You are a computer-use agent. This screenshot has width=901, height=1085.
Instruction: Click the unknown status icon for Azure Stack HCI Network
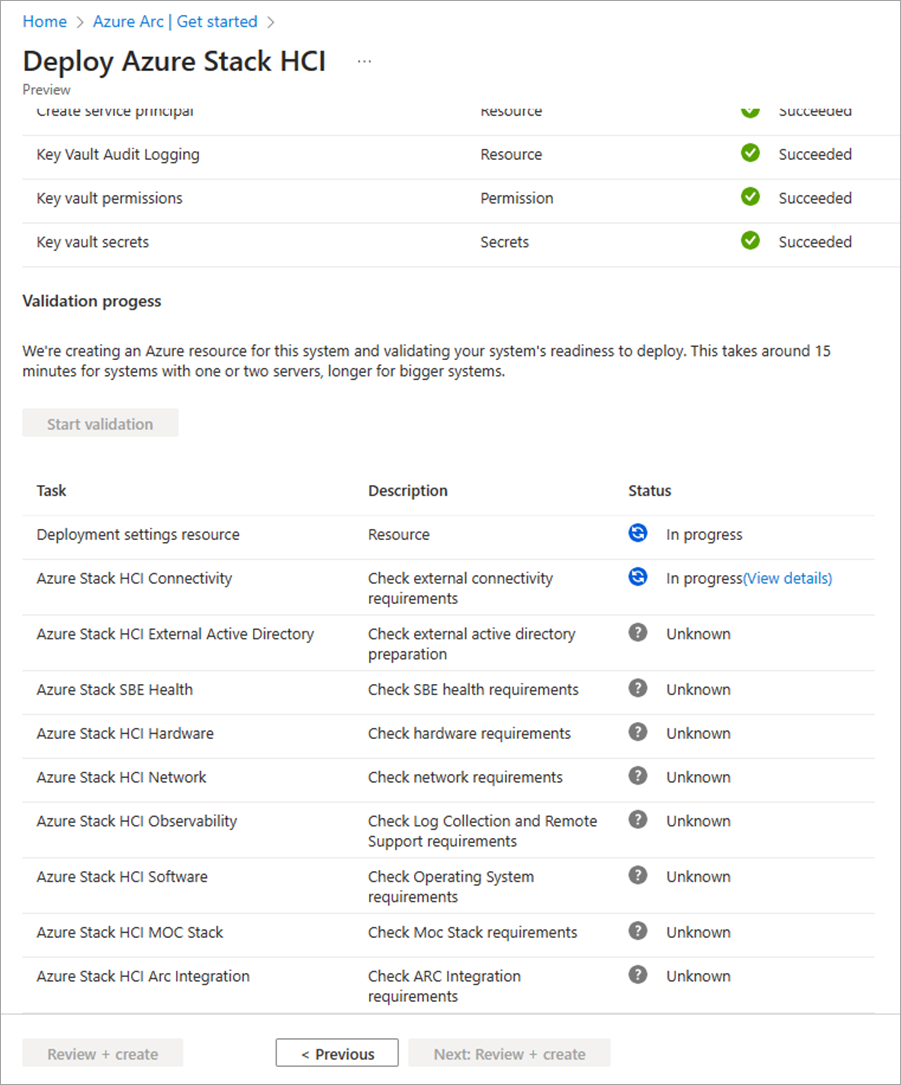pos(637,776)
